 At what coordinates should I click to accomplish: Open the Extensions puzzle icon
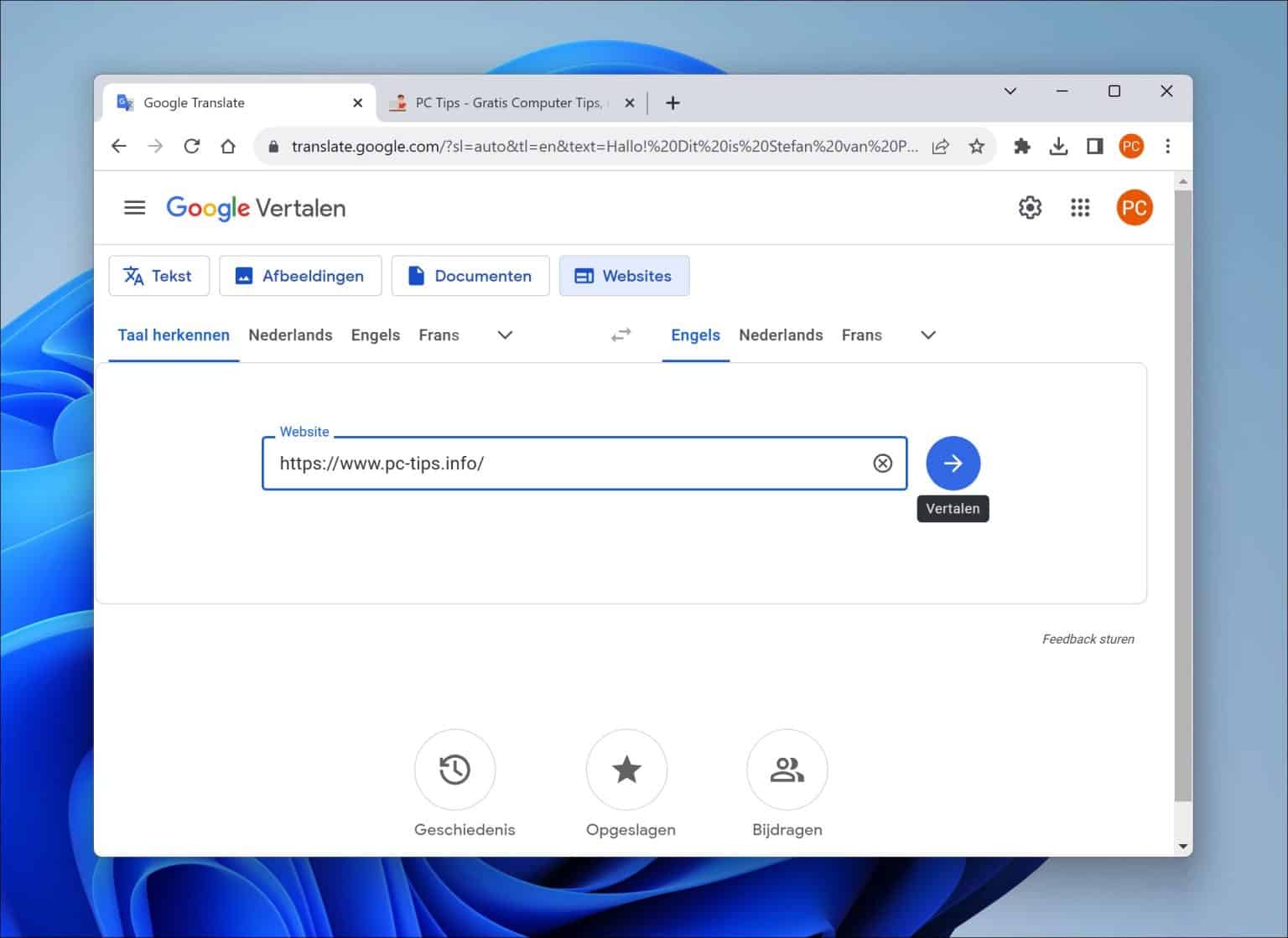click(x=1021, y=146)
